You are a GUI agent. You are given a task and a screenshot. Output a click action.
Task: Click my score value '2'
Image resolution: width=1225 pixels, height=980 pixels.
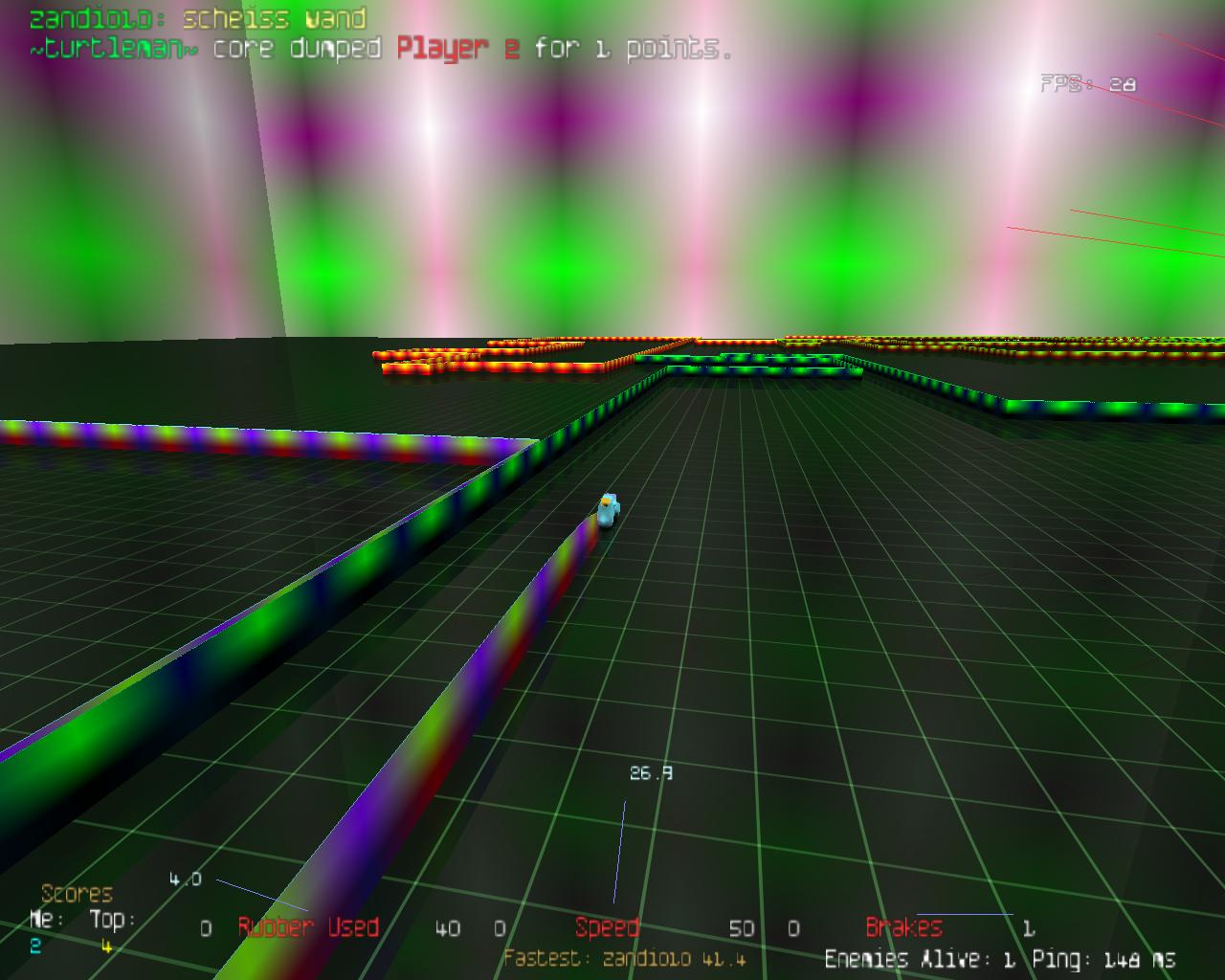tap(35, 946)
